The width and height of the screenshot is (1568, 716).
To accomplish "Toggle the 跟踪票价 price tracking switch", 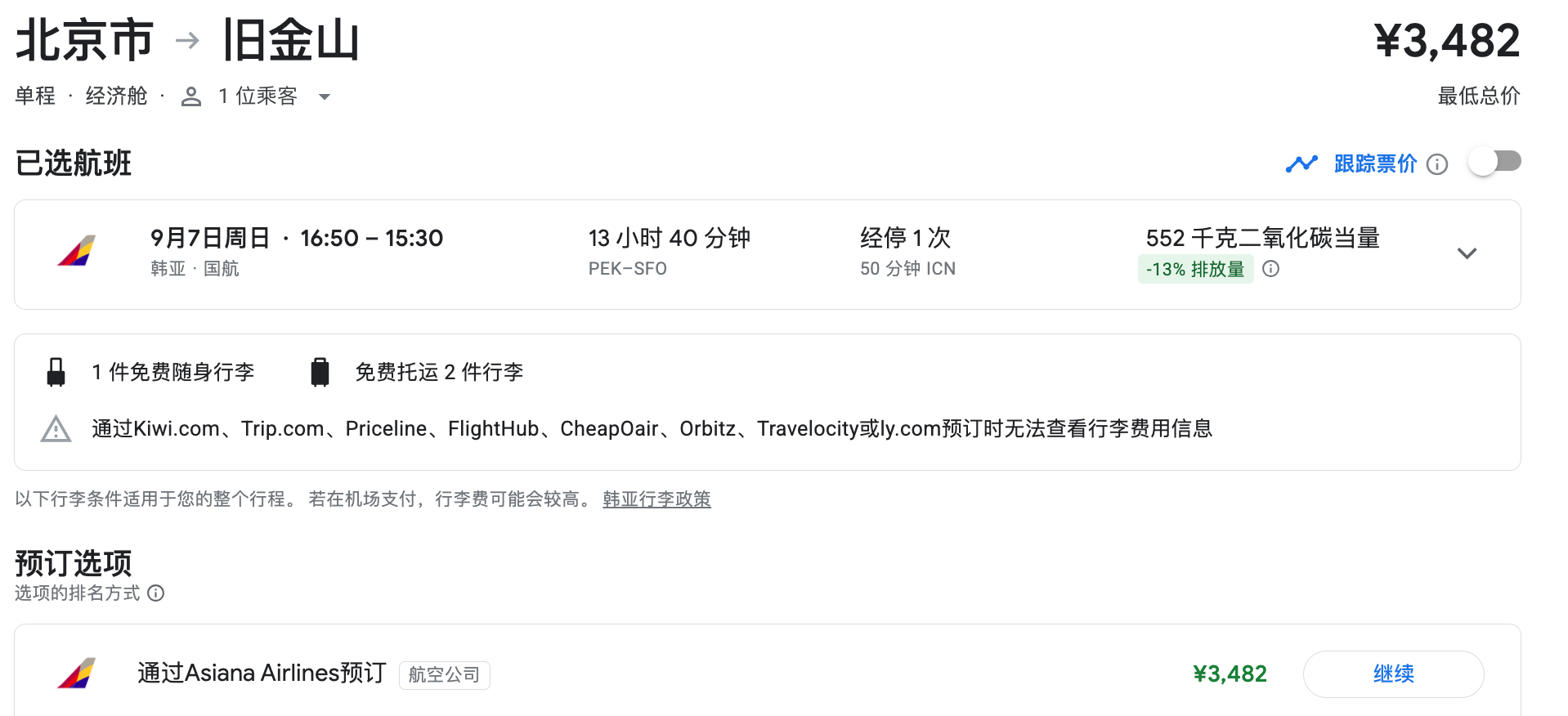I will 1494,161.
